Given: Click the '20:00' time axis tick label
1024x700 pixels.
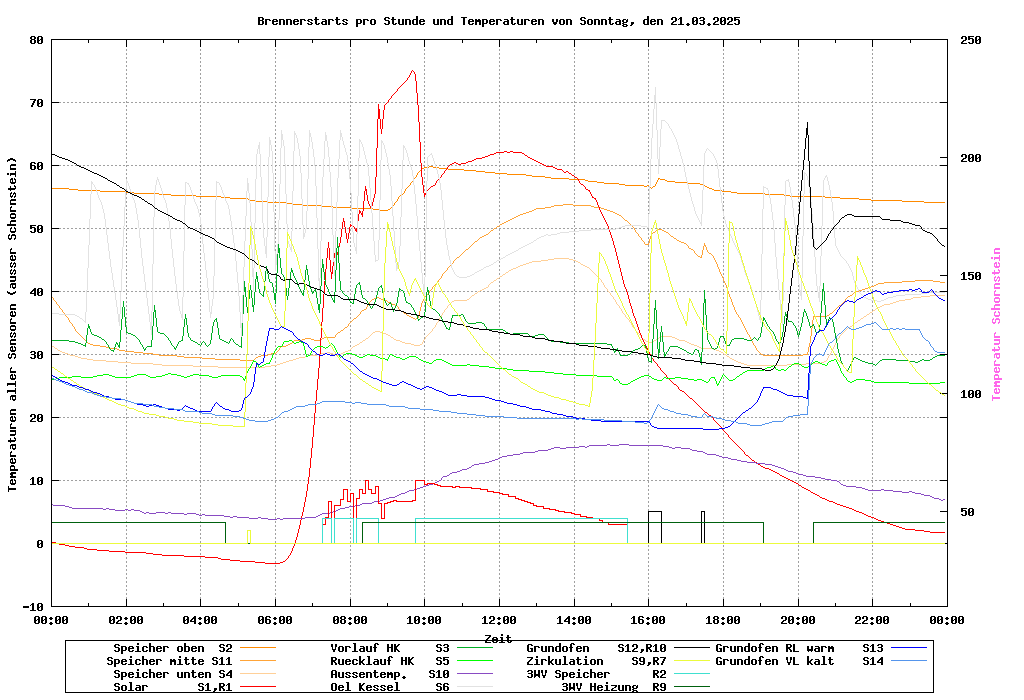Looking at the screenshot, I should pos(798,620).
